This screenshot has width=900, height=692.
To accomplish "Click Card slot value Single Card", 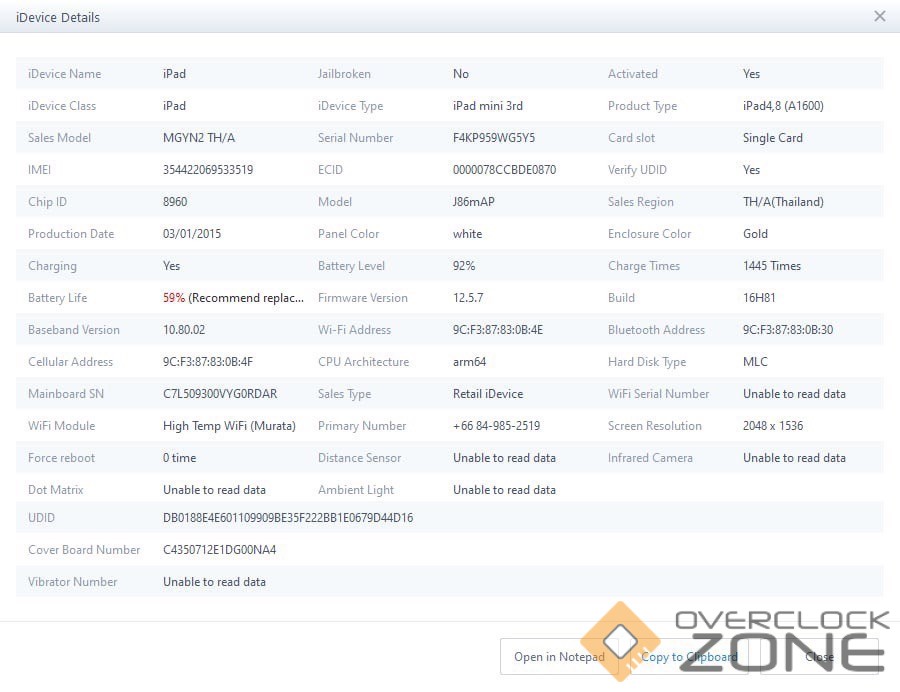I will tap(773, 138).
